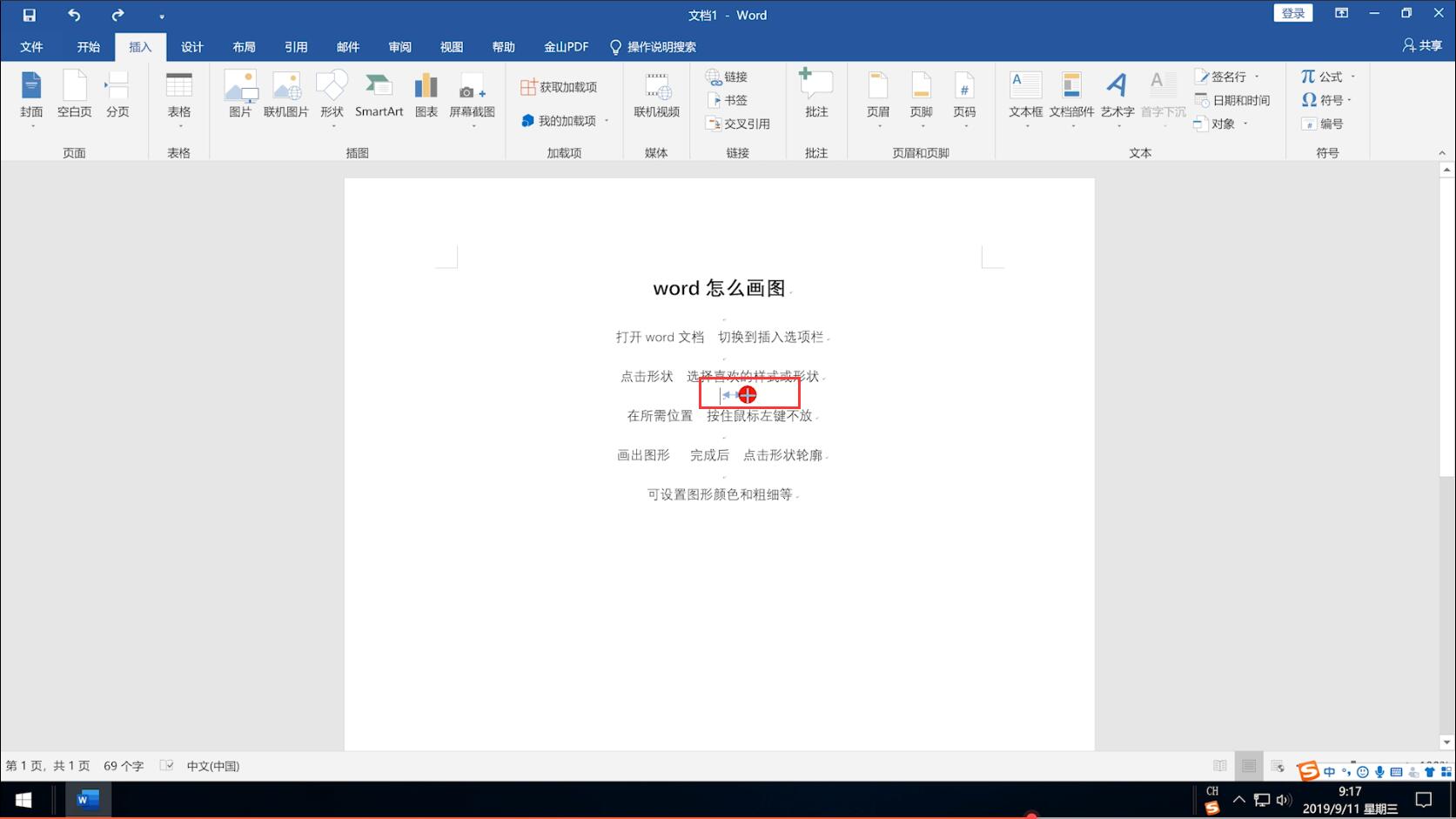Switch to the Layout (布局) tab
This screenshot has width=1456, height=819.
click(x=244, y=47)
